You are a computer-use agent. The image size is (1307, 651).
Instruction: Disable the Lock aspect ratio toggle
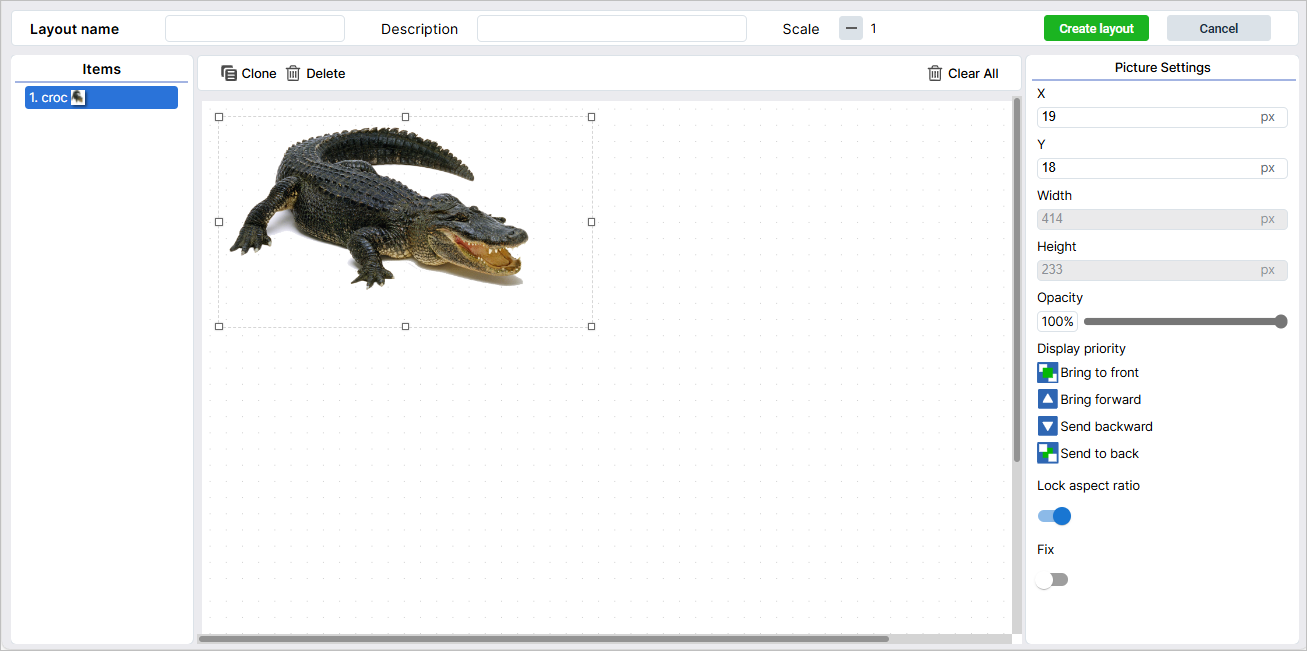(x=1054, y=516)
